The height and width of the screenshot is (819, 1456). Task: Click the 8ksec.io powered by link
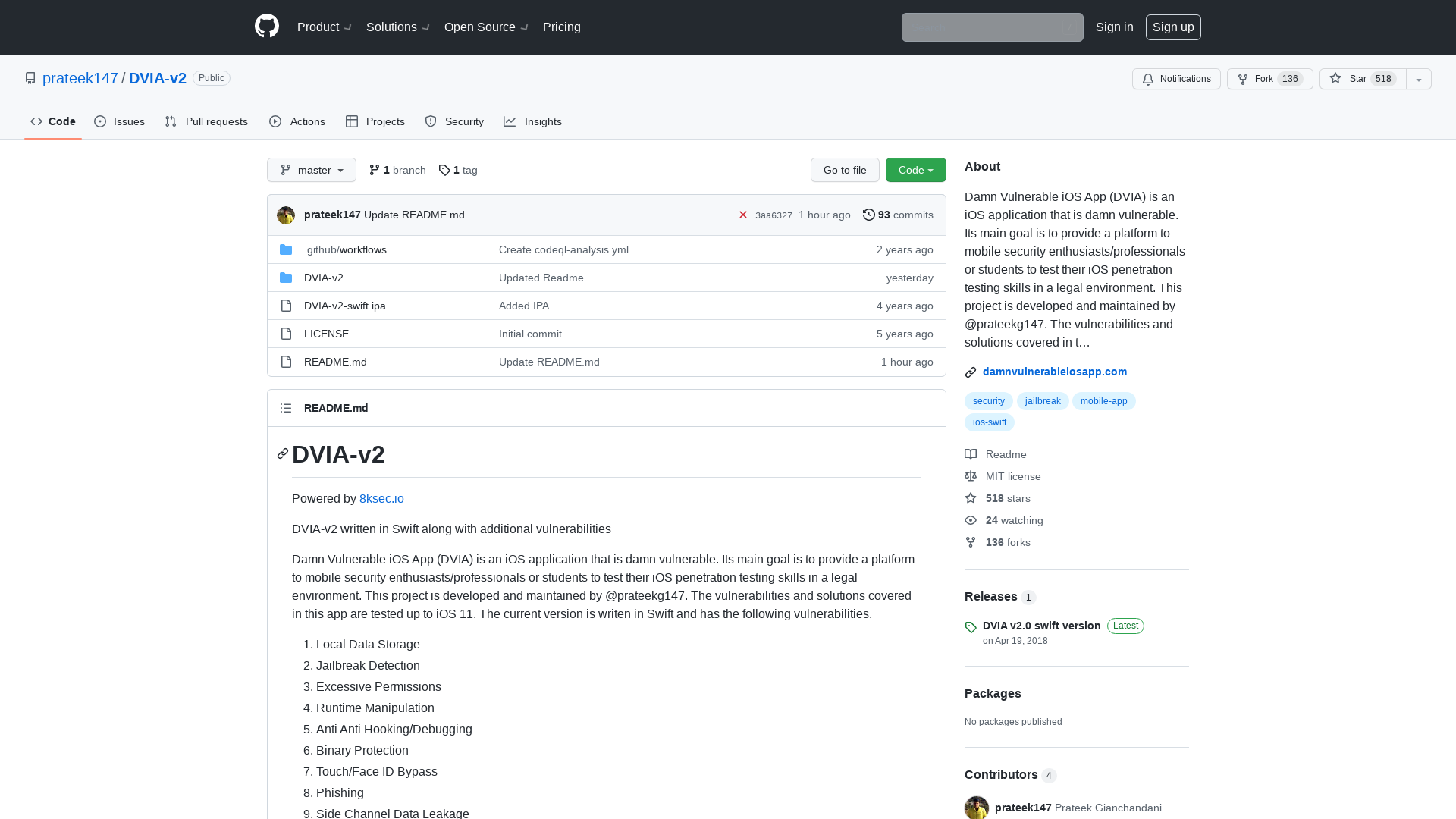pos(382,499)
